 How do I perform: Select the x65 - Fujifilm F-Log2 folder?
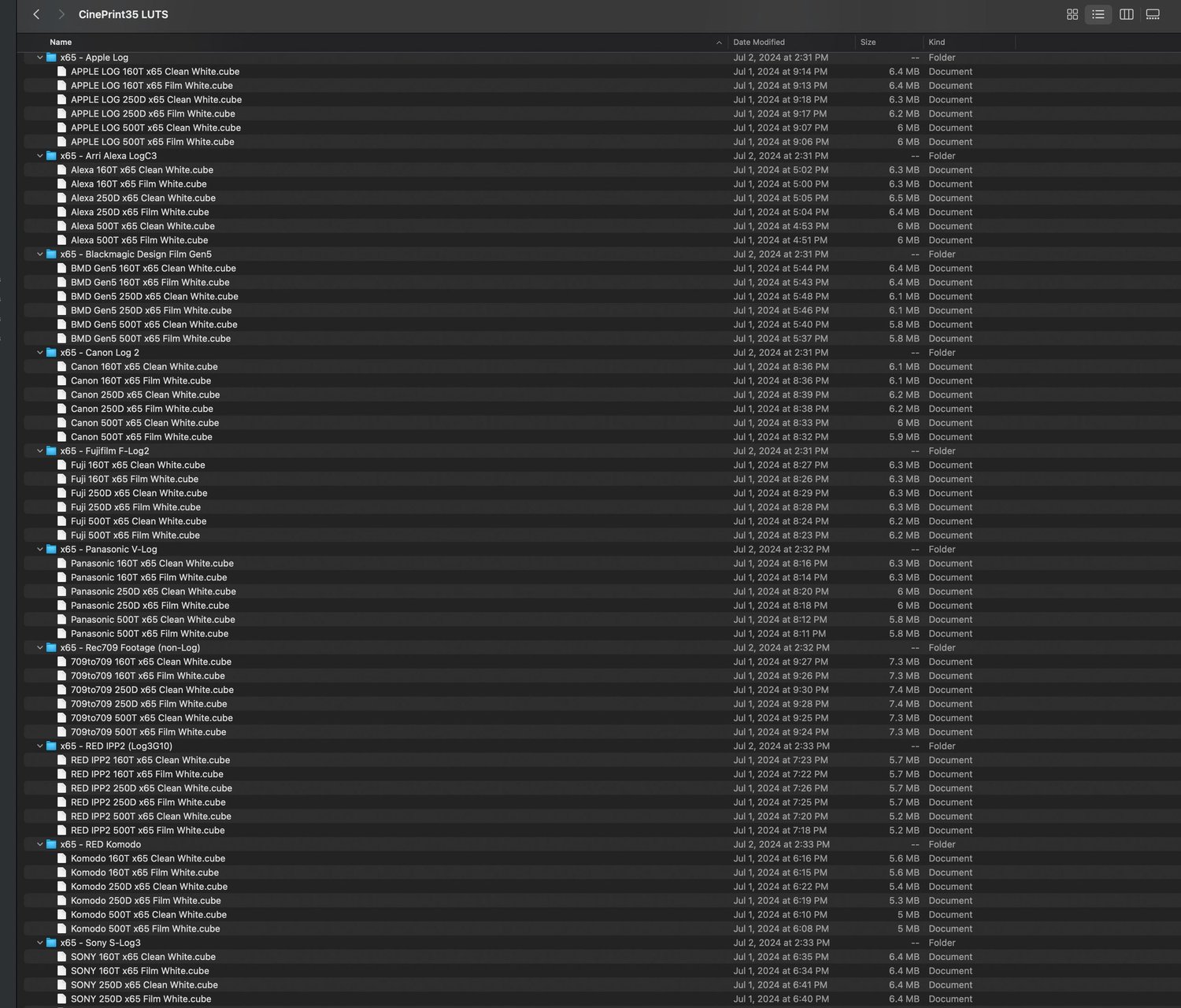[104, 451]
